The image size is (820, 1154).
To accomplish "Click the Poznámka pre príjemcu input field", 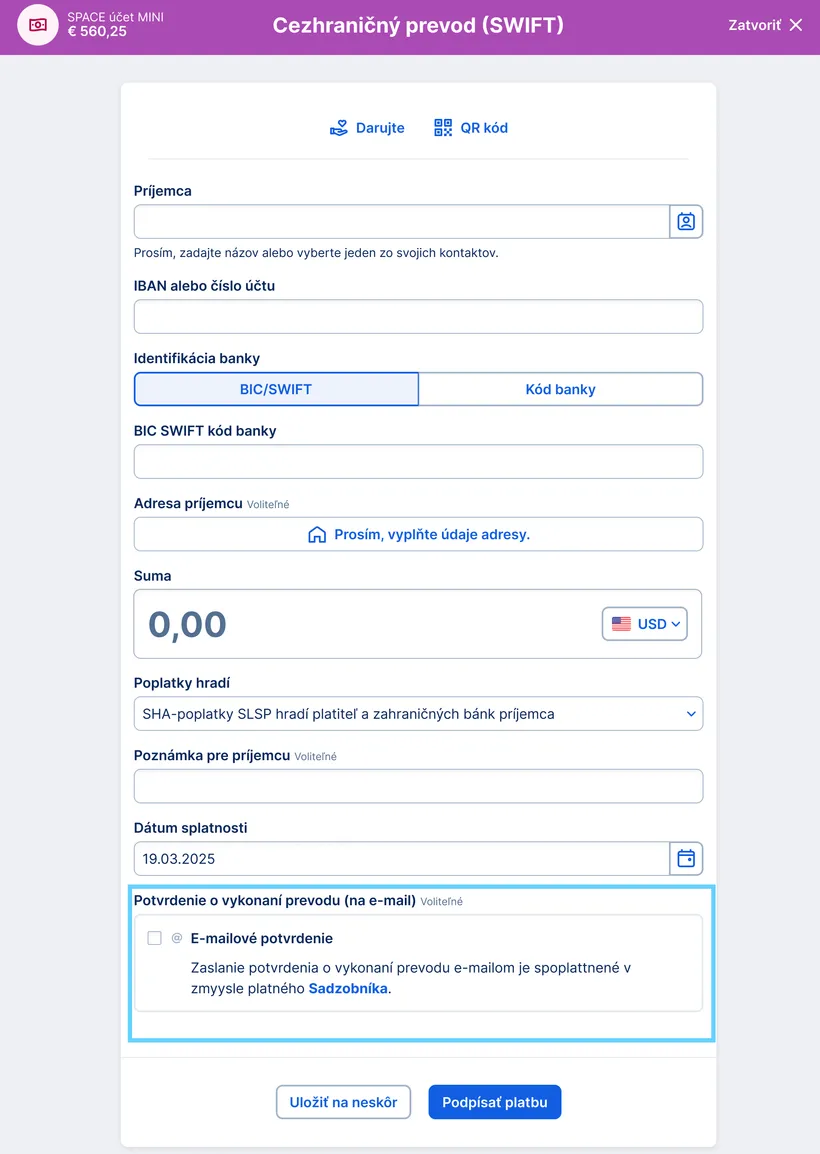I will tap(418, 786).
